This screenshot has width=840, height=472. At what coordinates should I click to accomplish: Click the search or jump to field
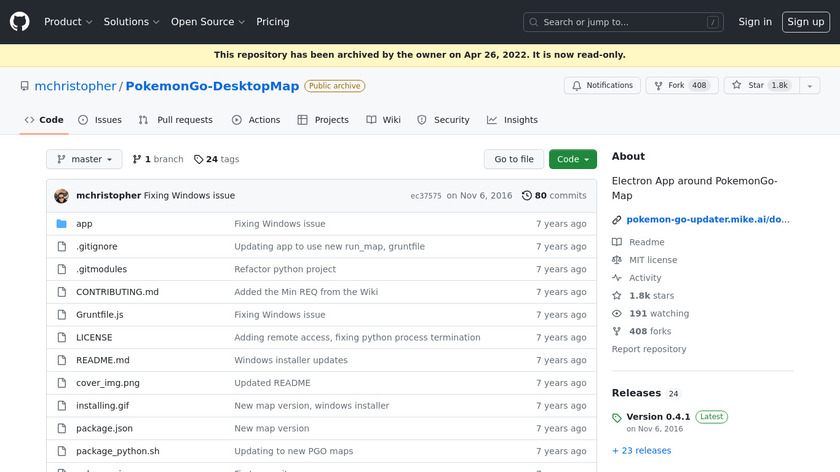(623, 22)
